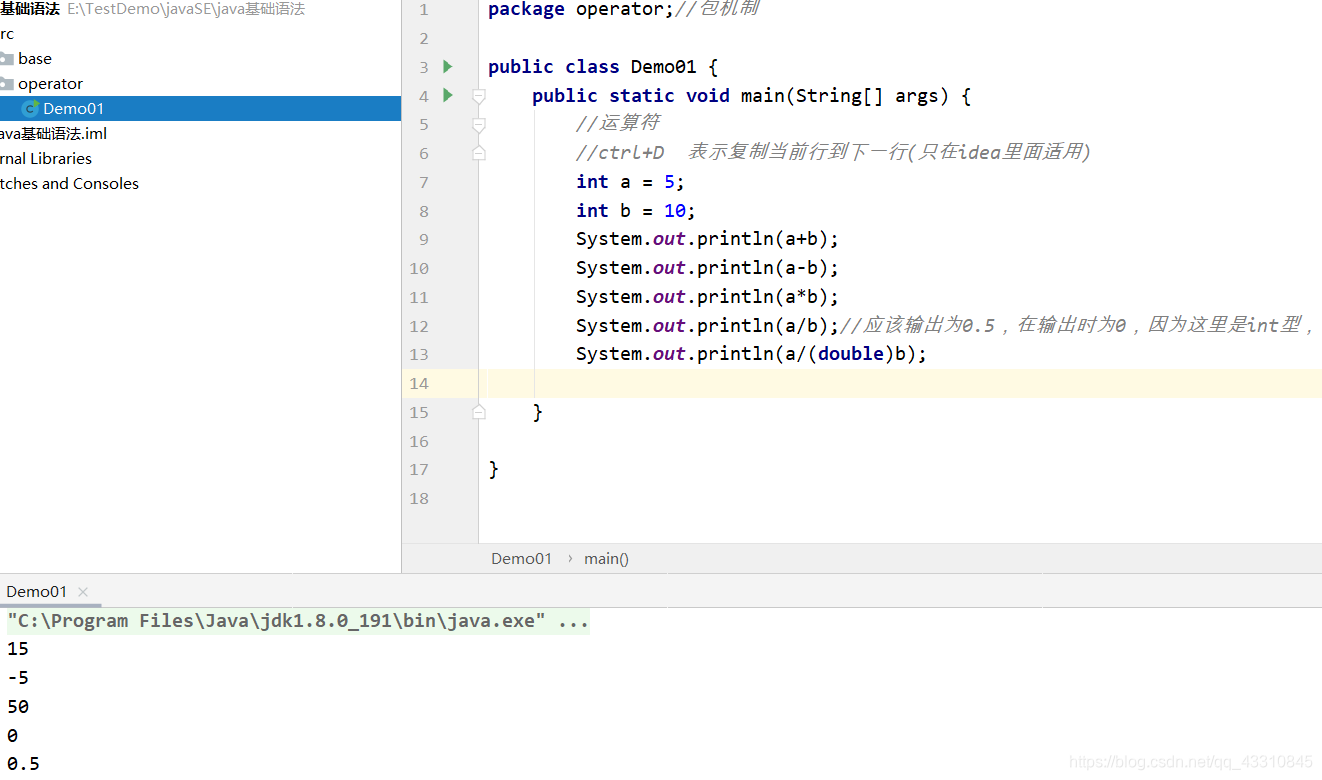Click System.out.println(a*b) line
This screenshot has height=780, width=1322.
pos(708,297)
